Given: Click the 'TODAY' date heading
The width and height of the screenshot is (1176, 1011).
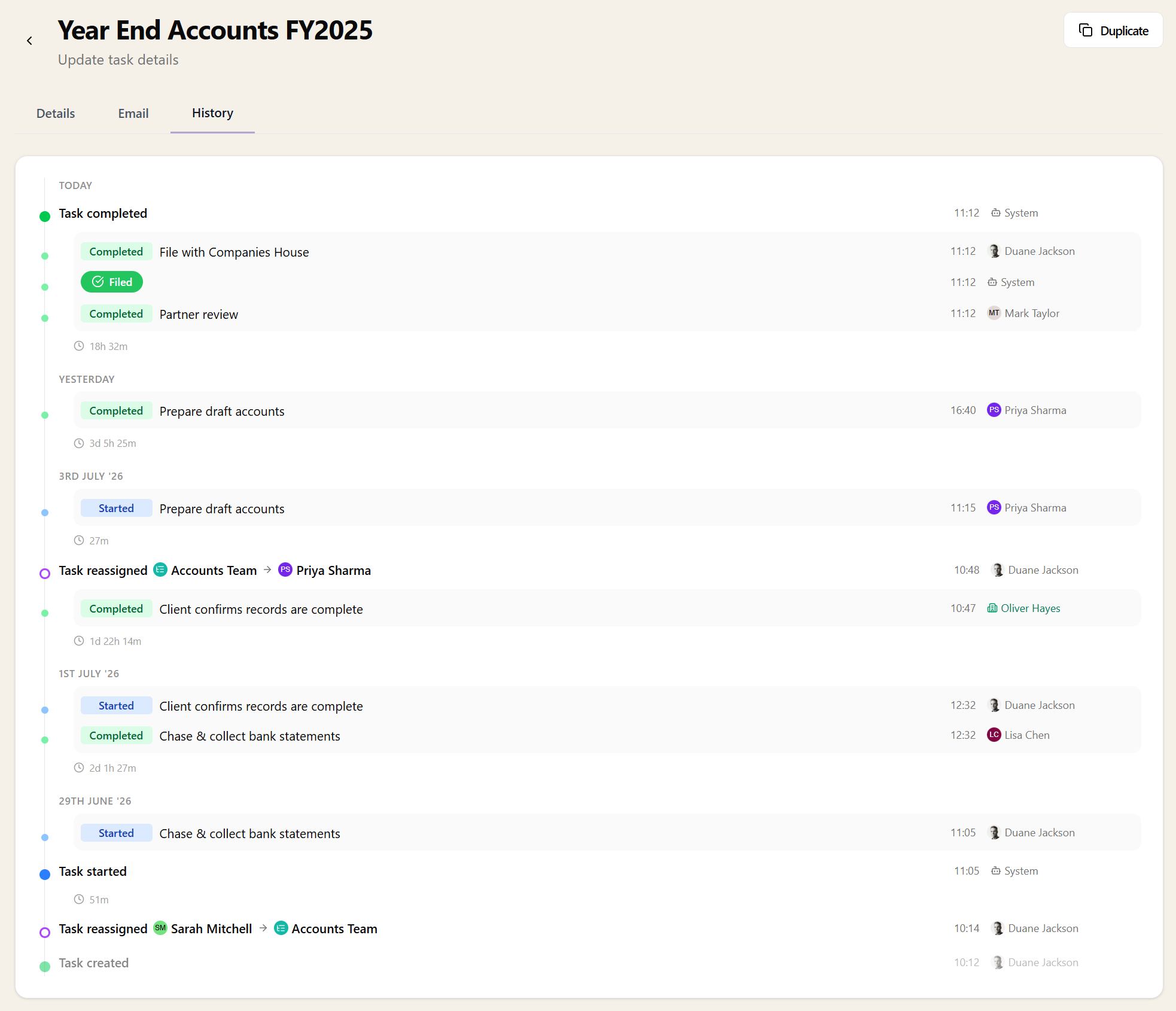Looking at the screenshot, I should (75, 185).
